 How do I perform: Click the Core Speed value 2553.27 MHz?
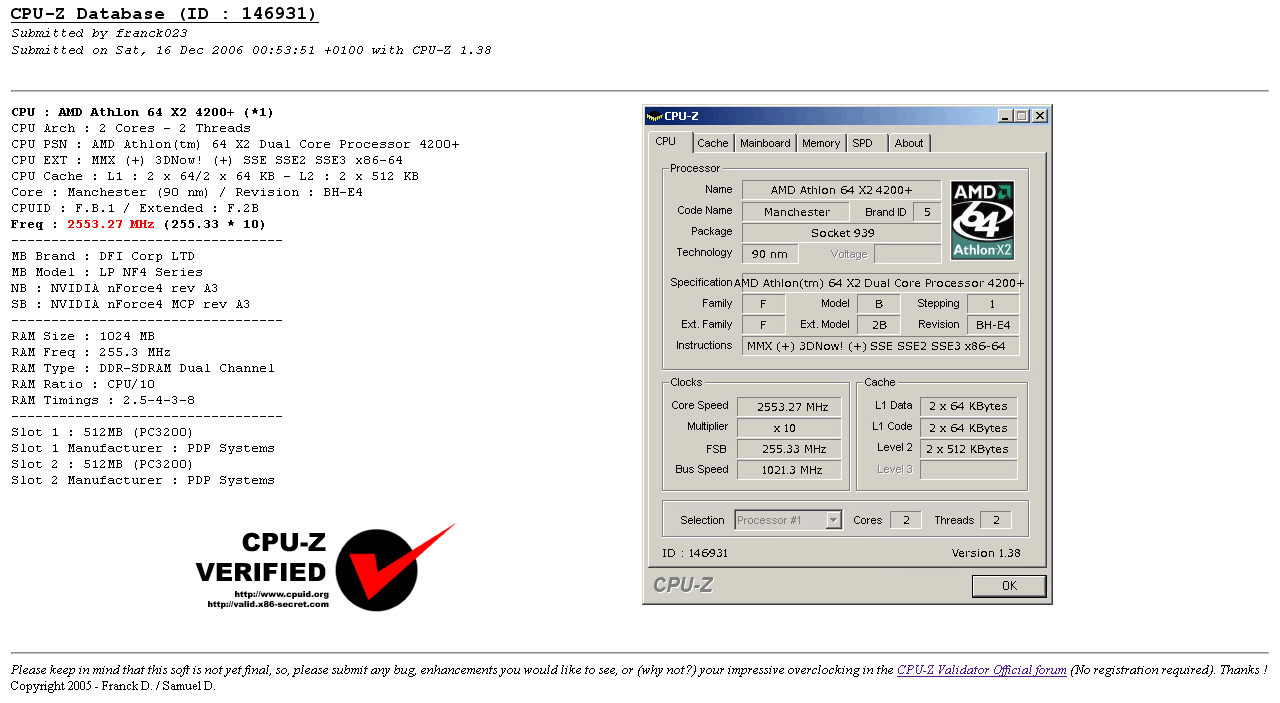click(x=789, y=407)
